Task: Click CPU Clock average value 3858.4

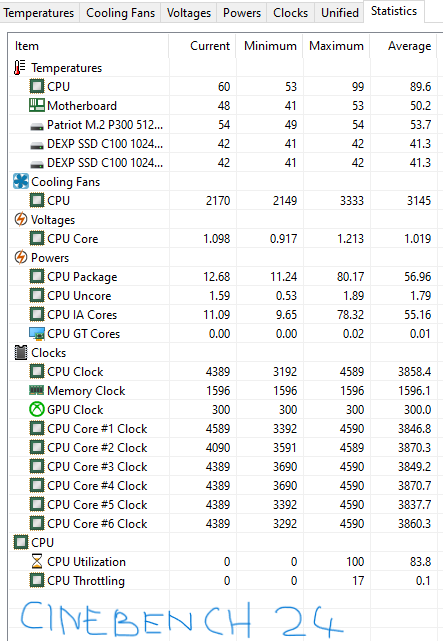Action: (x=414, y=372)
